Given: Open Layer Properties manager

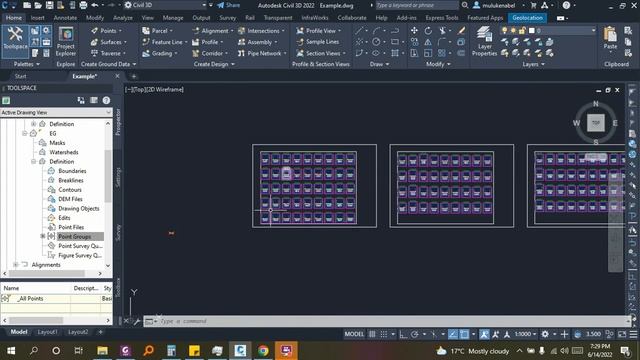Looking at the screenshot, I should click(x=484, y=41).
